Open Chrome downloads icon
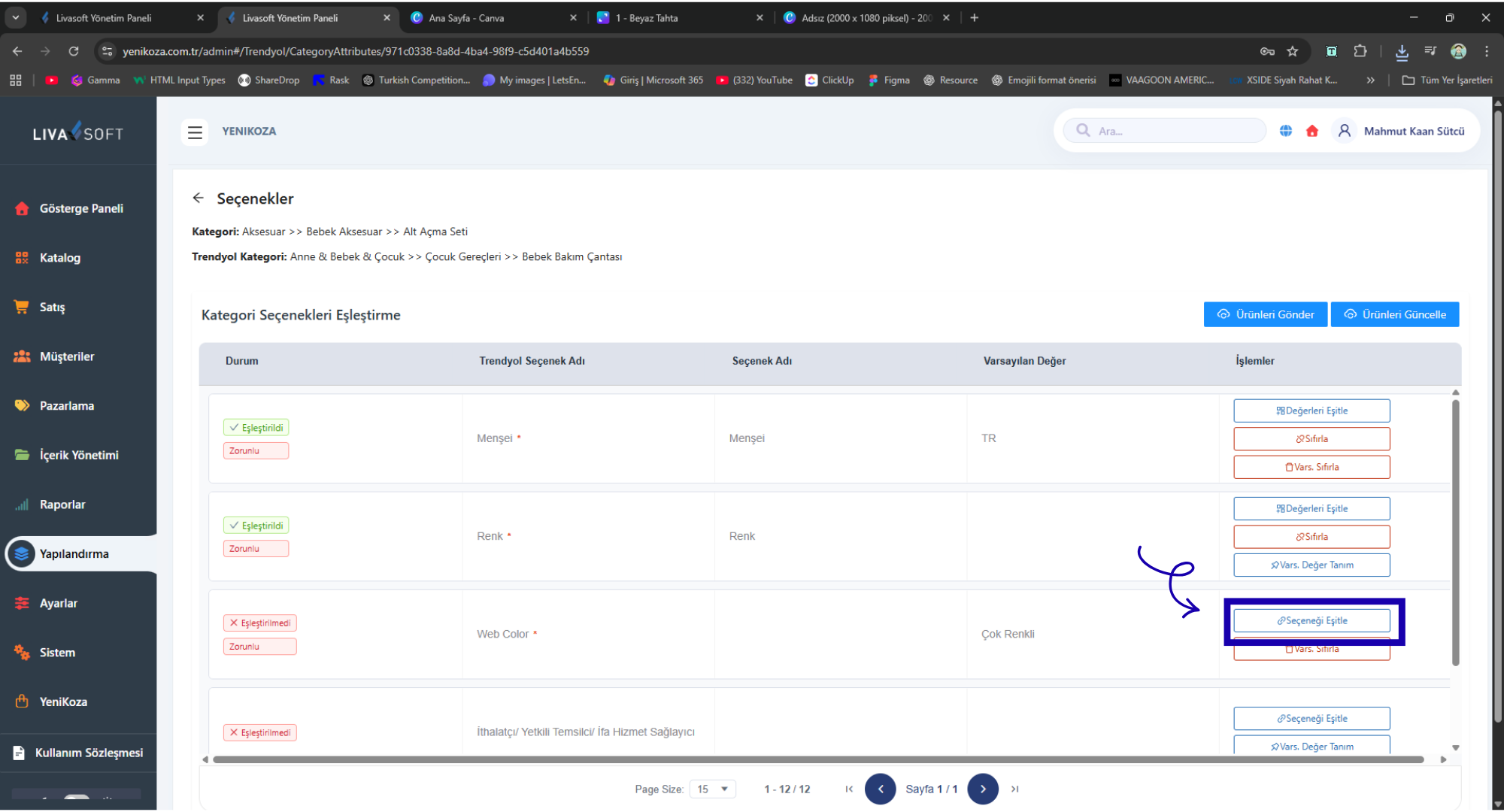 pyautogui.click(x=1402, y=51)
